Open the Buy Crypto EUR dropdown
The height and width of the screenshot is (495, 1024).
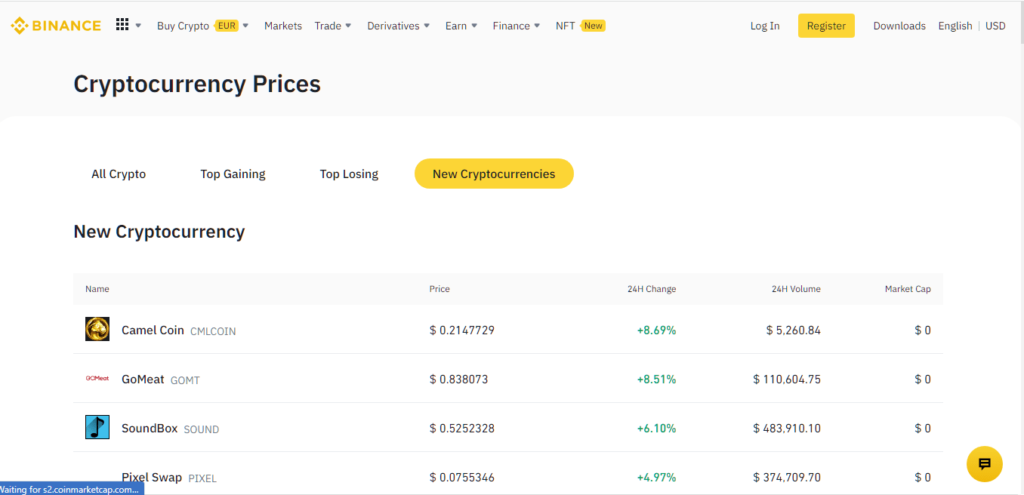tap(203, 26)
